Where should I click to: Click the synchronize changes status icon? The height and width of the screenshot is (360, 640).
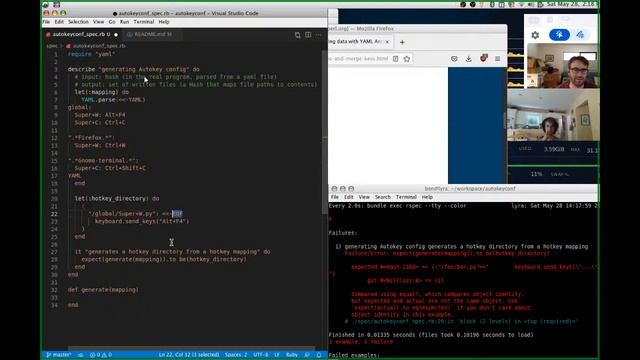coord(81,355)
